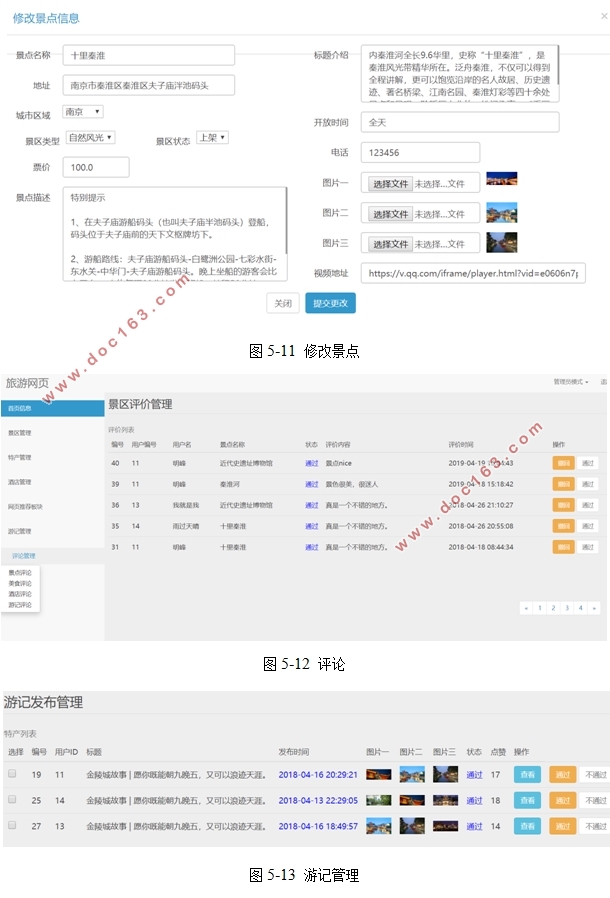Click the 不通过 button for travelogue 27
The height and width of the screenshot is (898, 610).
(x=595, y=826)
